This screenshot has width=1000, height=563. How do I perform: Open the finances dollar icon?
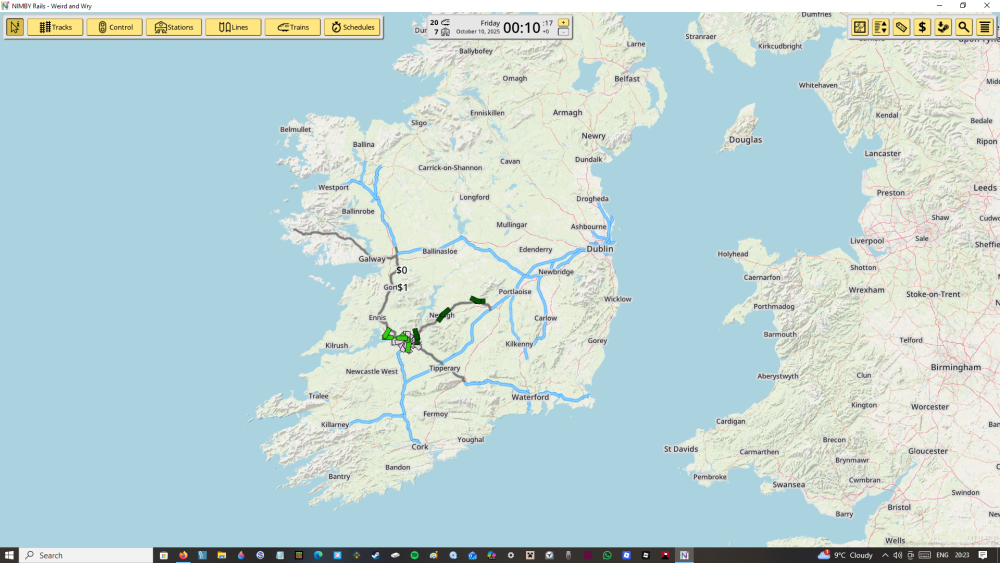923,27
